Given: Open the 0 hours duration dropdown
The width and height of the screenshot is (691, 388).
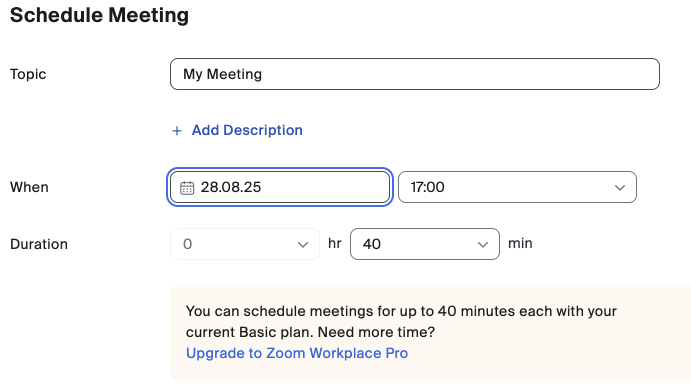Looking at the screenshot, I should 245,244.
